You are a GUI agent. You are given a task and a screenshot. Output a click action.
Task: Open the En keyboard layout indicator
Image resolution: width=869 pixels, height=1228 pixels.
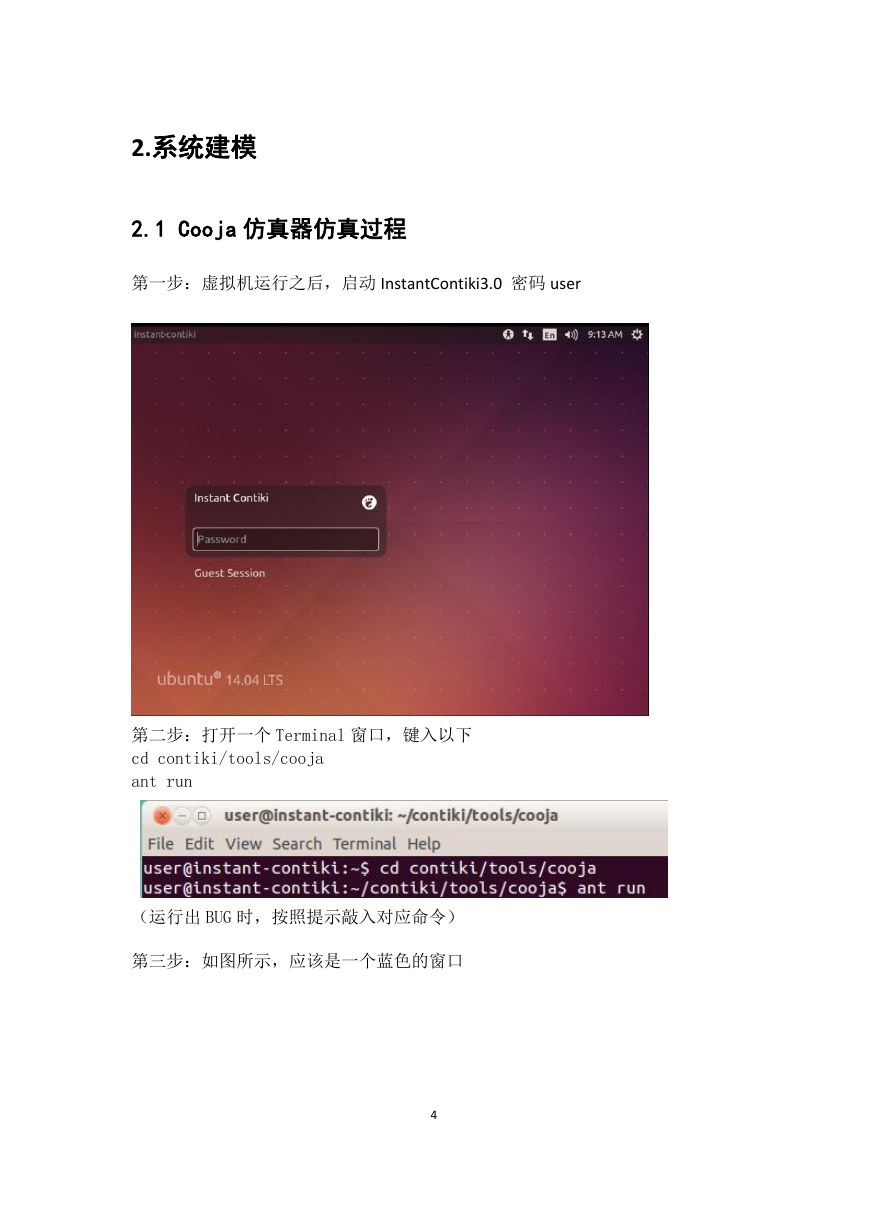click(x=549, y=334)
